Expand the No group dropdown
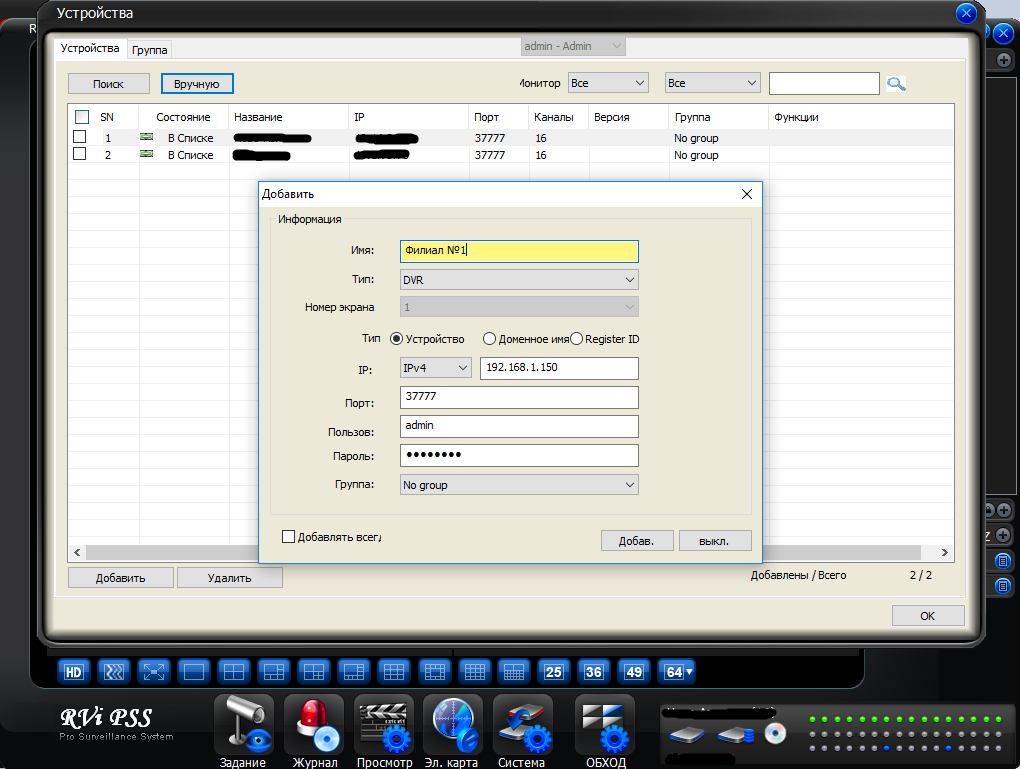 pyautogui.click(x=518, y=485)
